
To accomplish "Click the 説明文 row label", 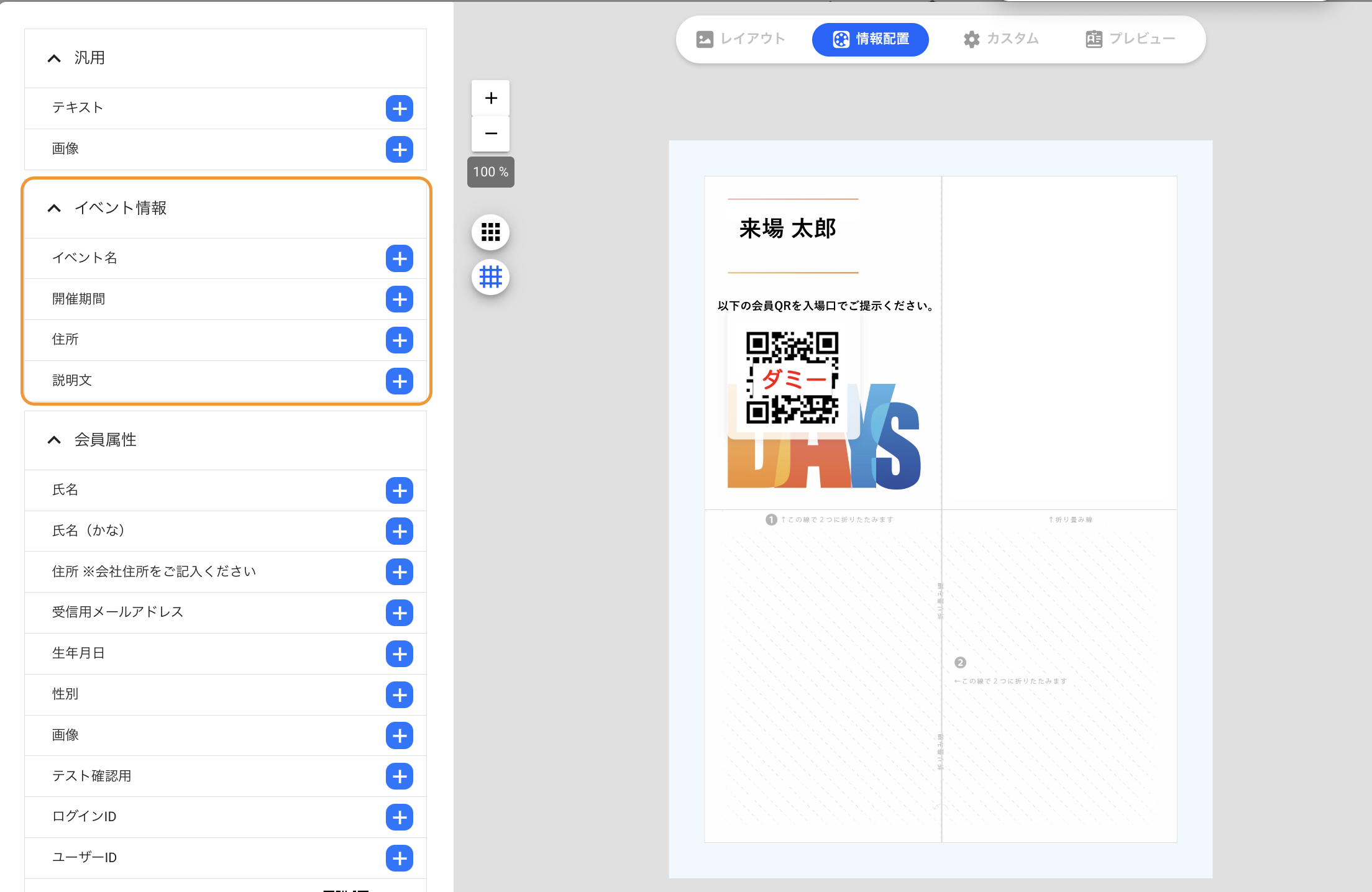I will [72, 380].
